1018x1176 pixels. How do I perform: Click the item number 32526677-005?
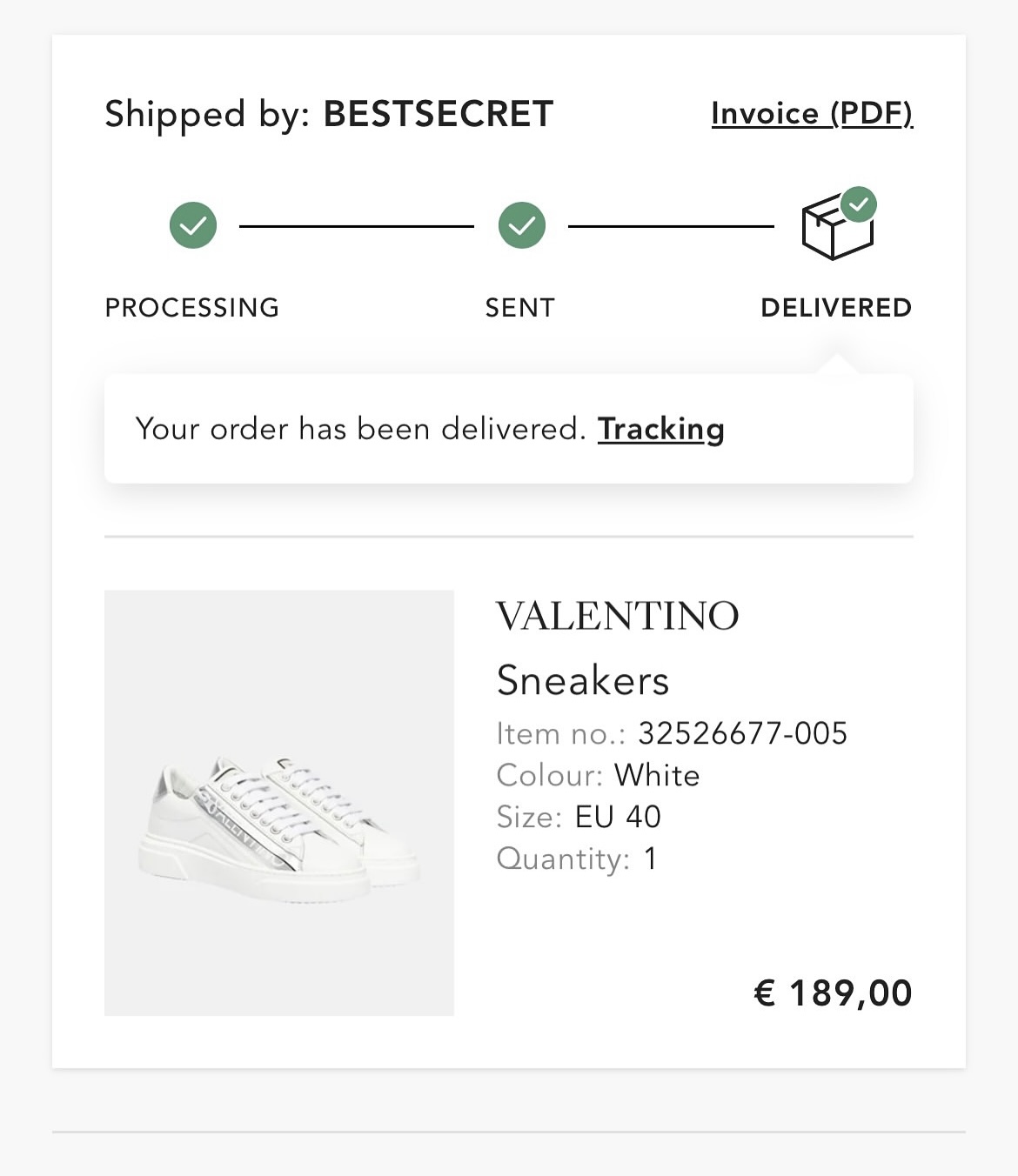click(742, 733)
